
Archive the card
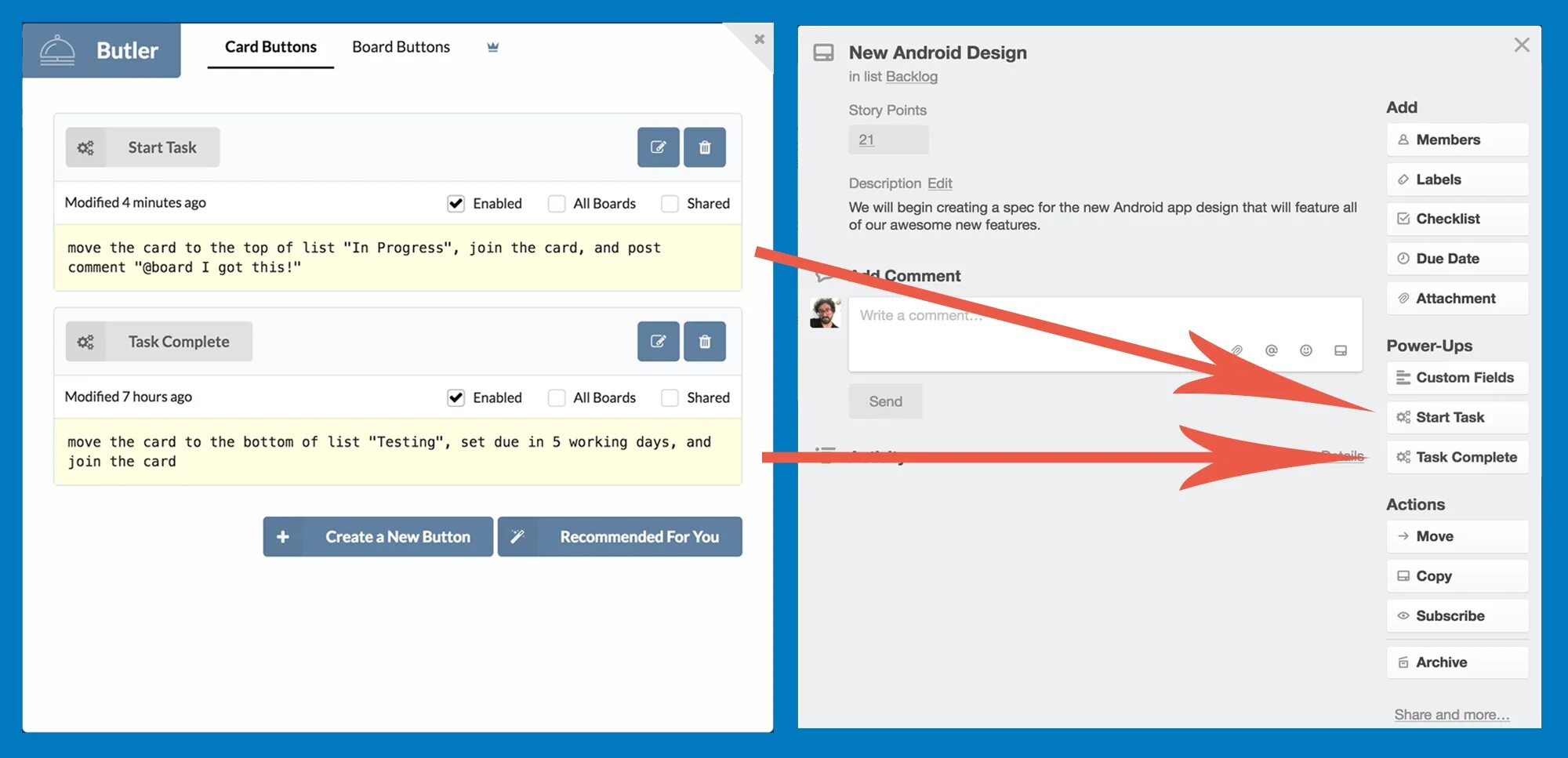[1457, 662]
